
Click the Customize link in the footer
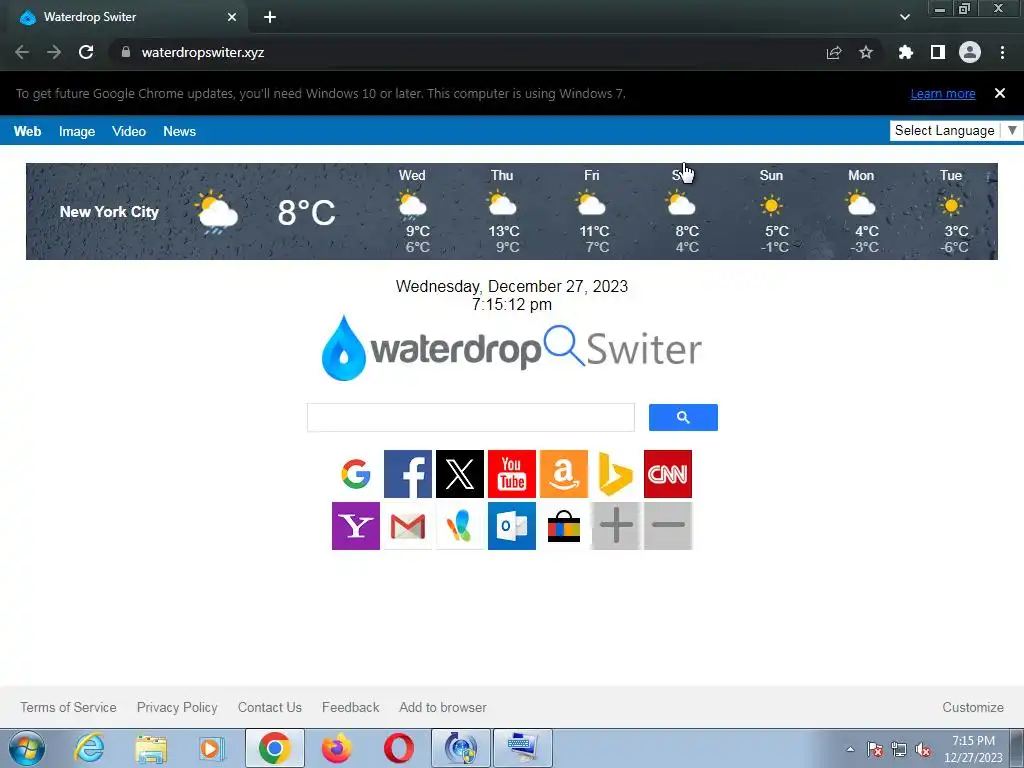coord(973,707)
